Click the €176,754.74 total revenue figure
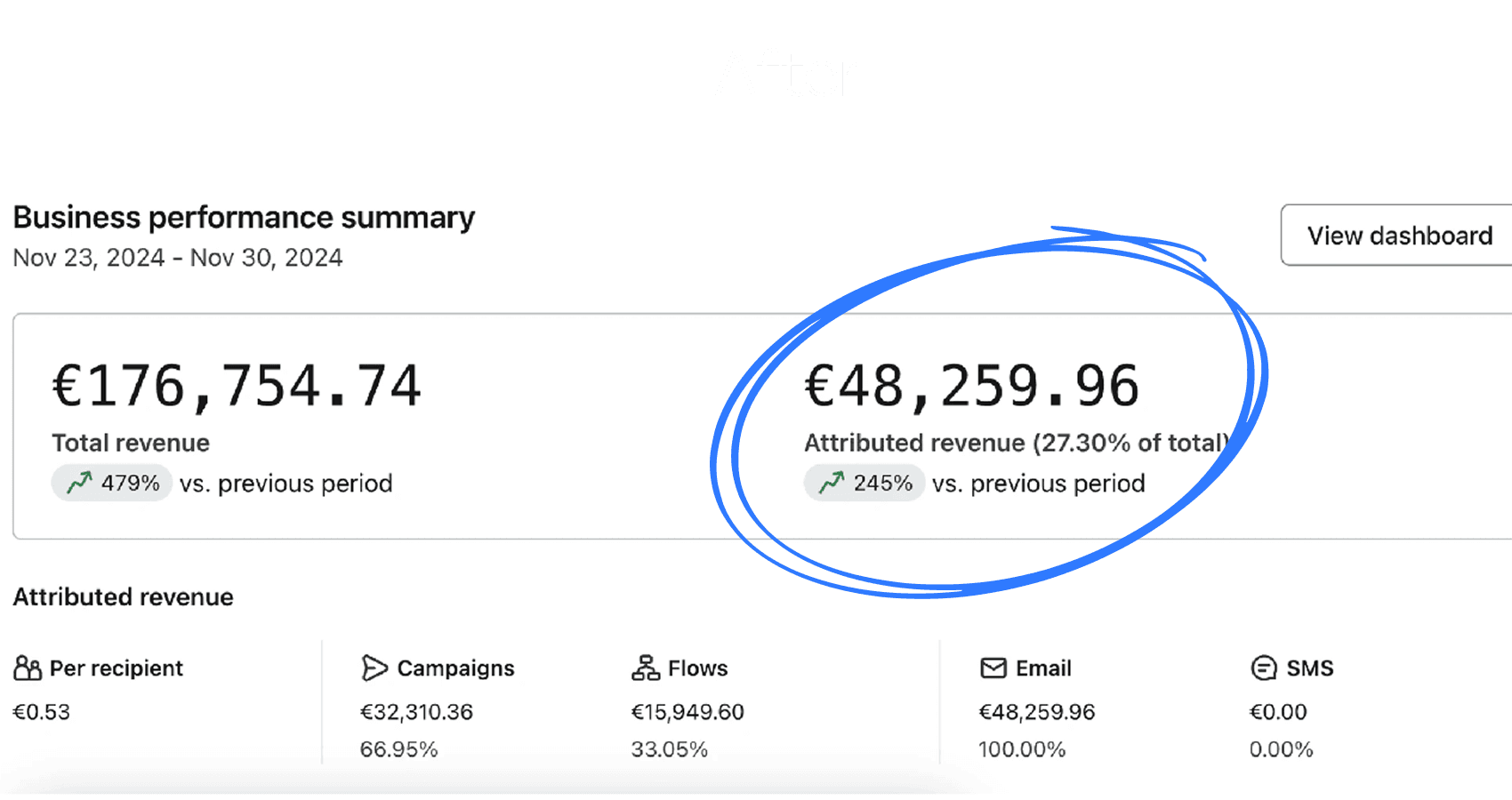Screen dimensions: 1512x800 coord(237,387)
